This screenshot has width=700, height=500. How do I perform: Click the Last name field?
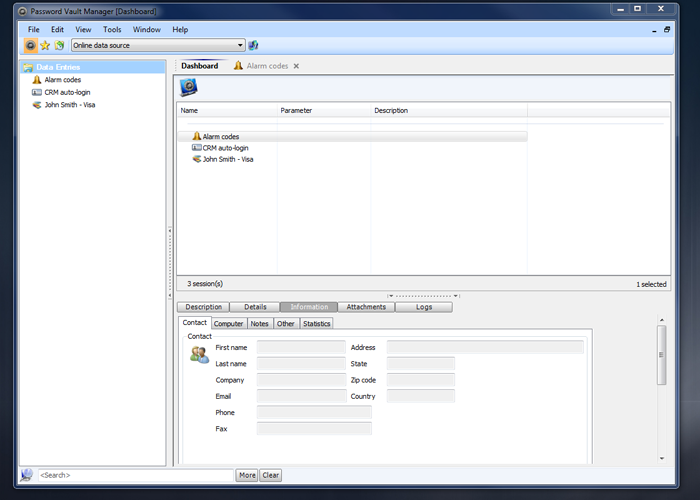[x=301, y=364]
